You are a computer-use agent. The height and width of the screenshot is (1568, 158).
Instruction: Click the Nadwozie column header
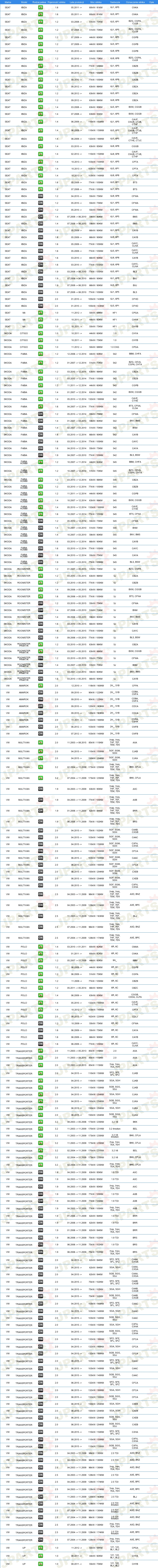[x=115, y=2]
